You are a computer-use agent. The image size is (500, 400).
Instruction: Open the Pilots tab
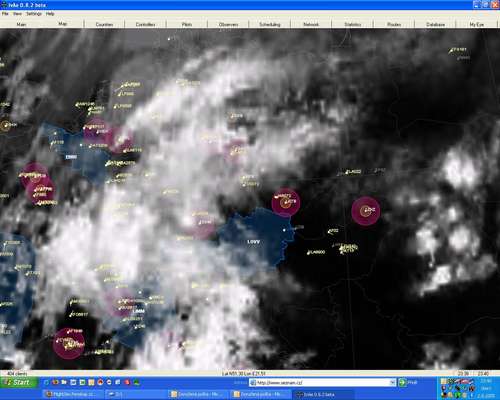(187, 24)
